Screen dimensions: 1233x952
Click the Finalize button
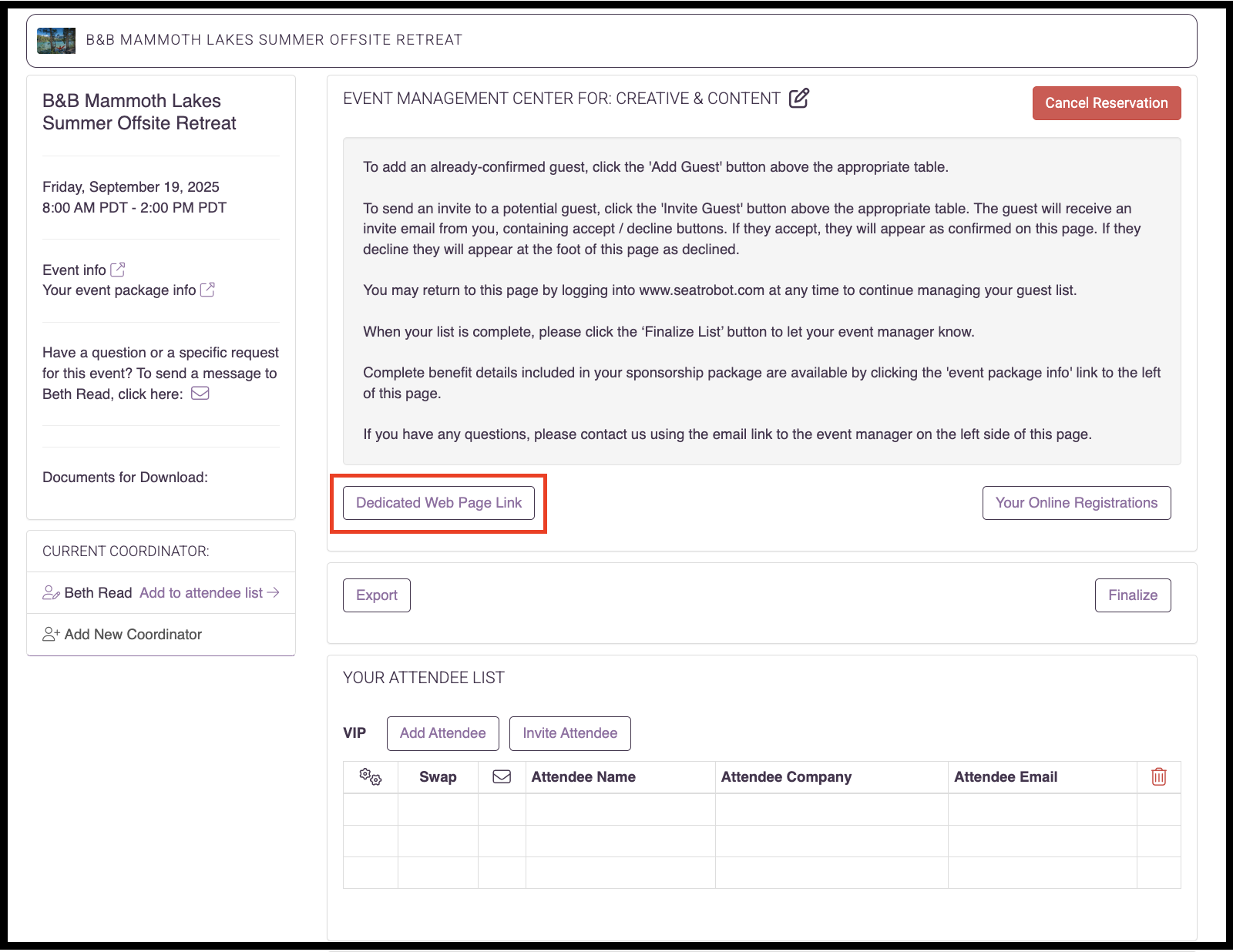click(1133, 595)
